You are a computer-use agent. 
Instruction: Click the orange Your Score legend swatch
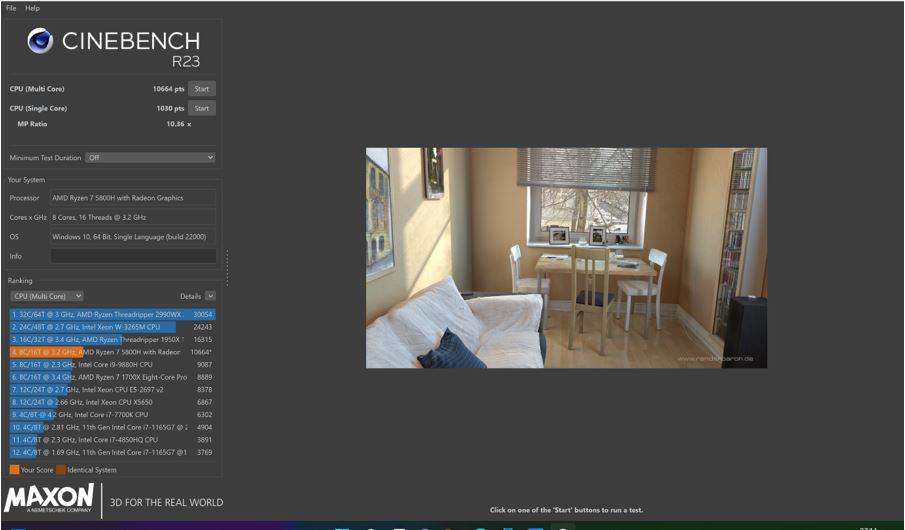pyautogui.click(x=14, y=469)
